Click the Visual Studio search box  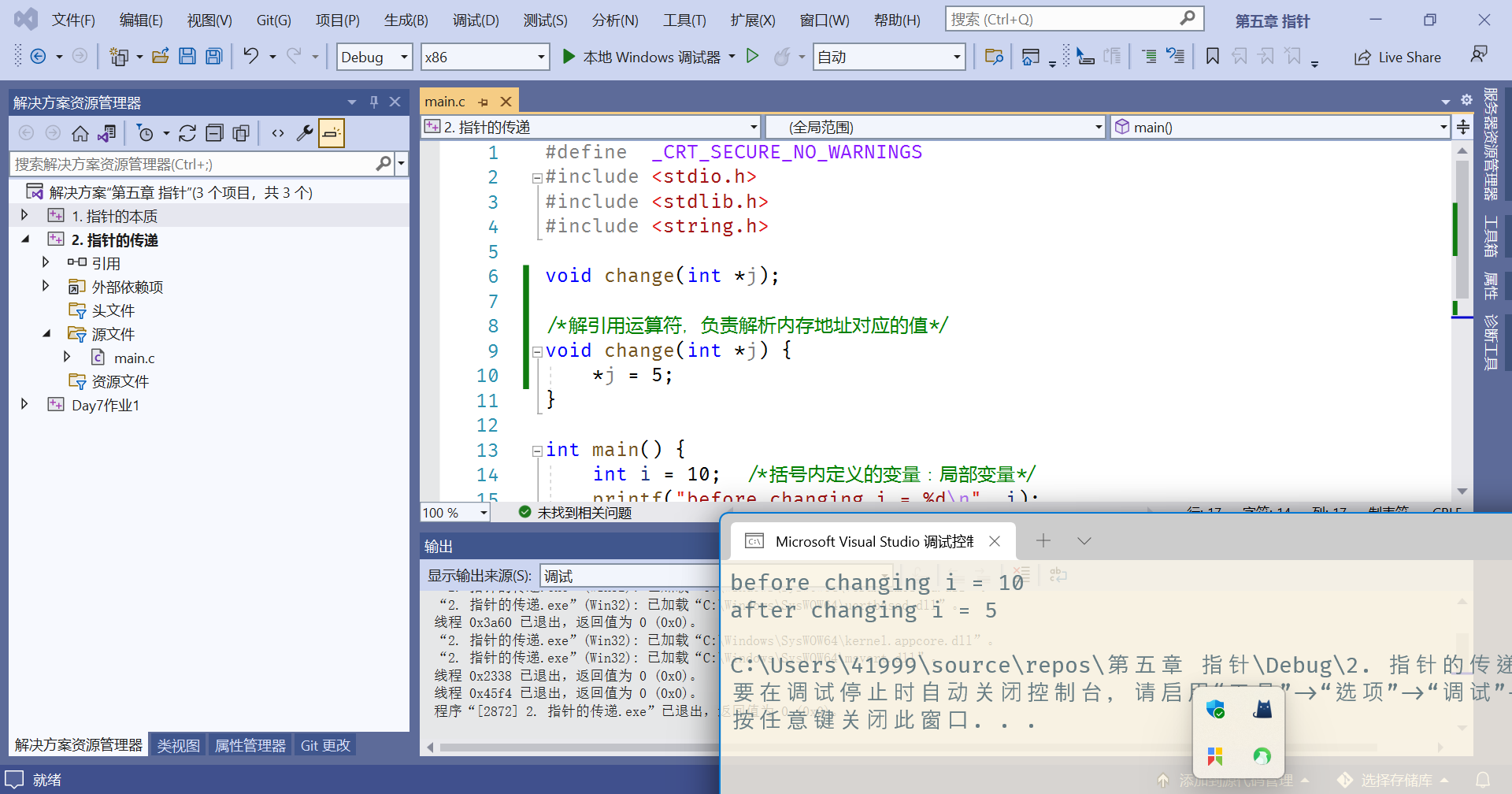[1074, 19]
